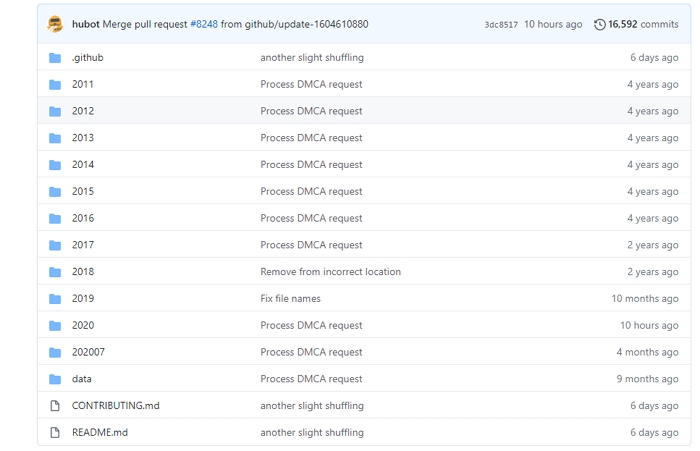This screenshot has height=451, width=700.
Task: Click the README.md file icon
Action: pos(55,433)
